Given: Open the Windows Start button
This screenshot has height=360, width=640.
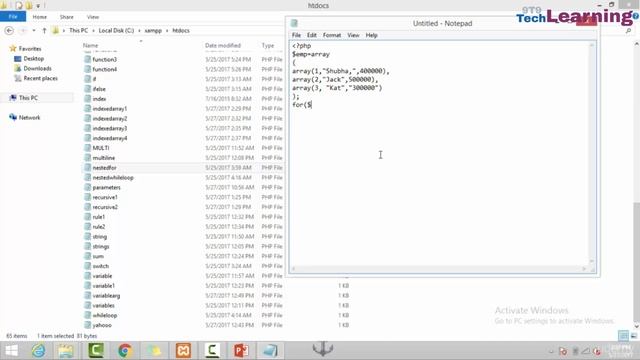Looking at the screenshot, I should 11,351.
